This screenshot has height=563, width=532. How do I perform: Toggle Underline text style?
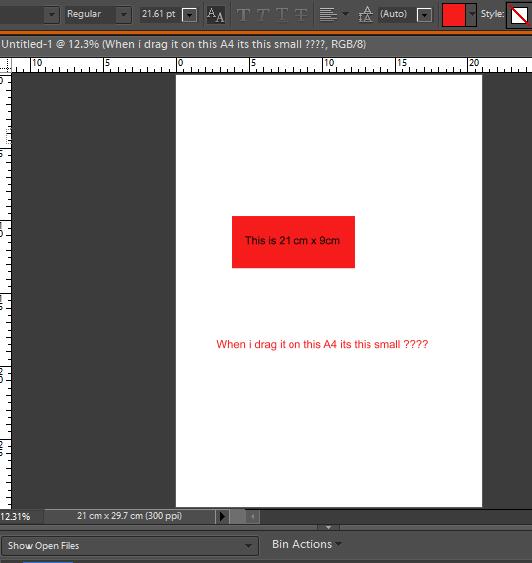click(x=282, y=15)
